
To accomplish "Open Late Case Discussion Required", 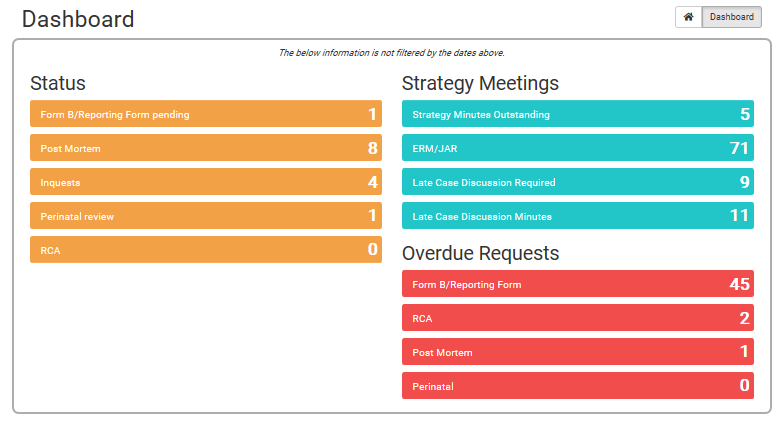I will [577, 182].
